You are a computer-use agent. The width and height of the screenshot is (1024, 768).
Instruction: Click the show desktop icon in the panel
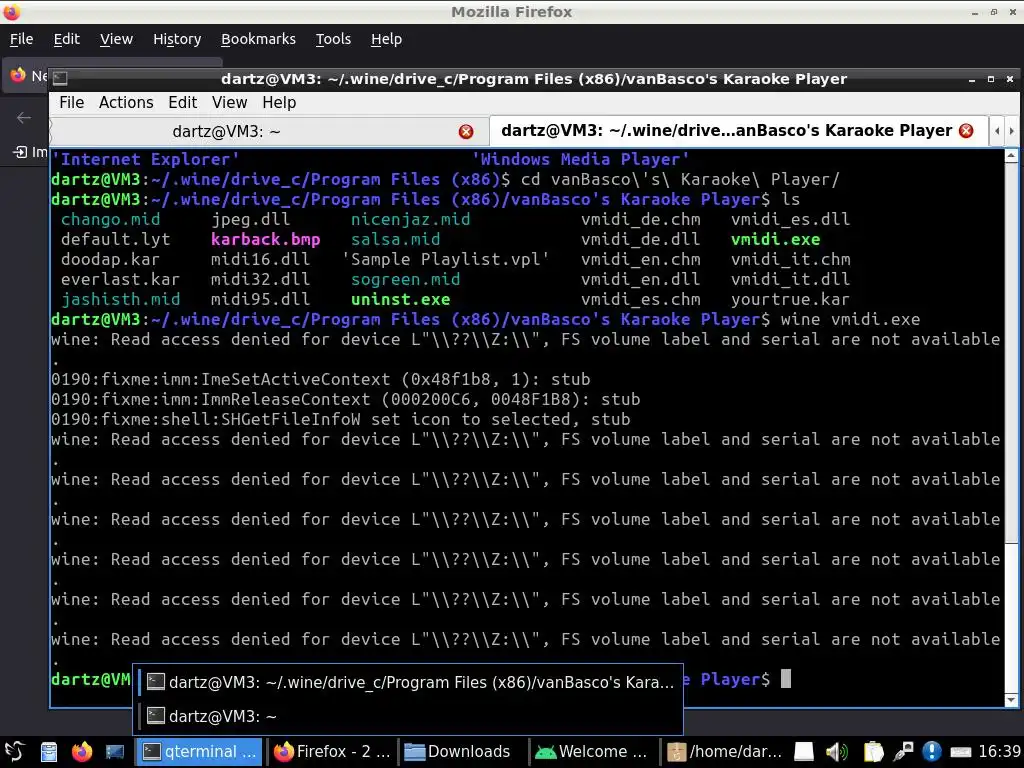[x=114, y=752]
